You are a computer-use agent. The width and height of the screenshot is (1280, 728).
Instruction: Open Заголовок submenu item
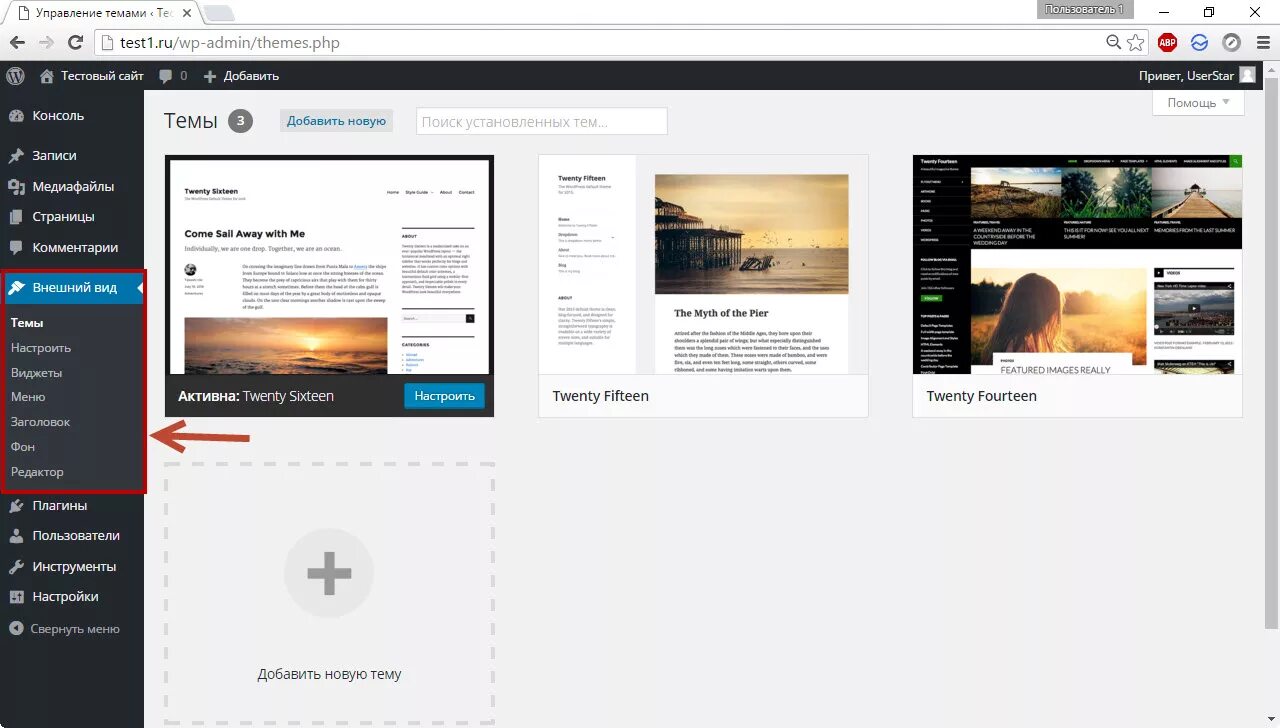[x=40, y=422]
